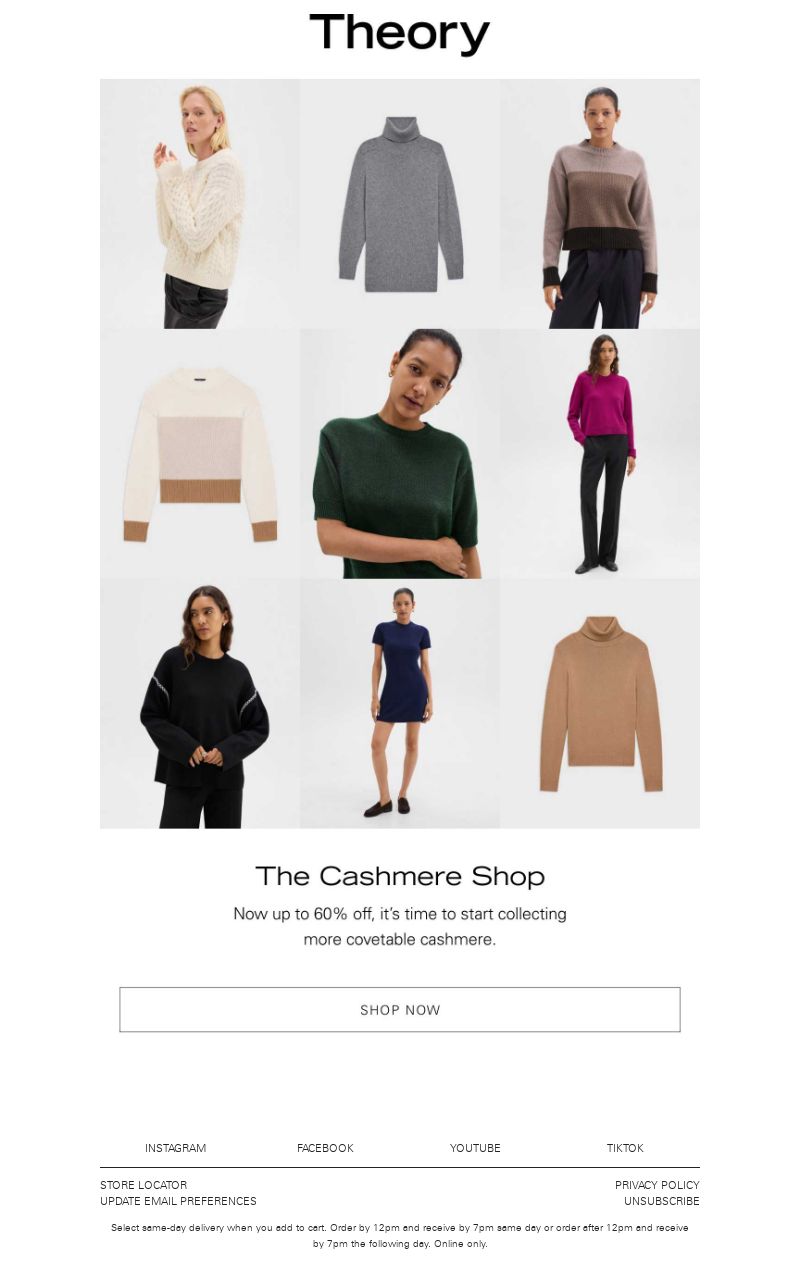This screenshot has height=1274, width=800.
Task: Open The Cashmere Shop heading
Action: pyautogui.click(x=400, y=876)
